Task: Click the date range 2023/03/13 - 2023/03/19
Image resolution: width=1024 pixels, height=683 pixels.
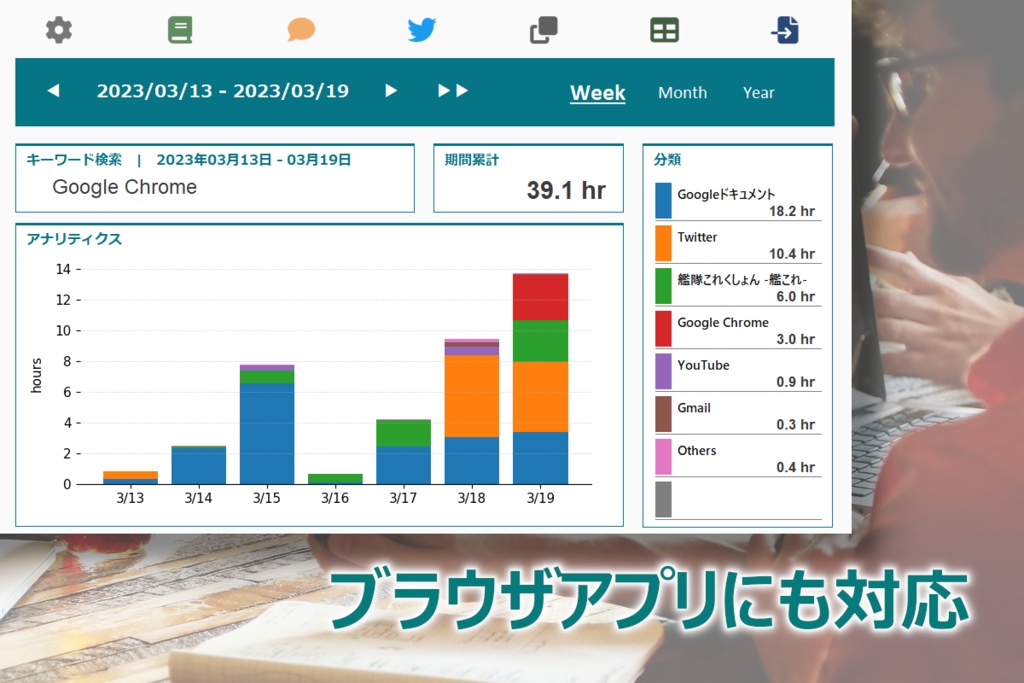Action: 223,91
